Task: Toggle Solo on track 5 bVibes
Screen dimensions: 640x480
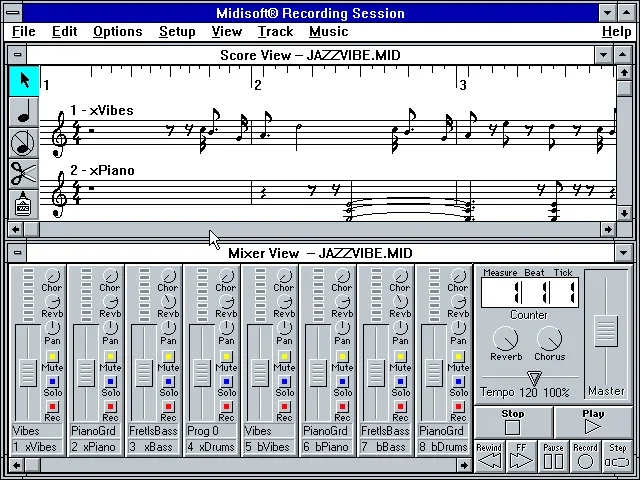Action: [284, 382]
